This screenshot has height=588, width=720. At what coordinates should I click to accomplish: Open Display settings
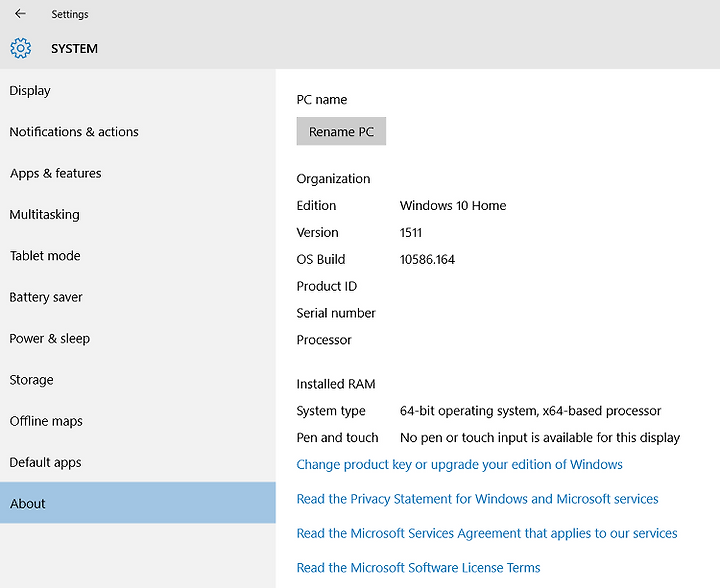click(138, 90)
